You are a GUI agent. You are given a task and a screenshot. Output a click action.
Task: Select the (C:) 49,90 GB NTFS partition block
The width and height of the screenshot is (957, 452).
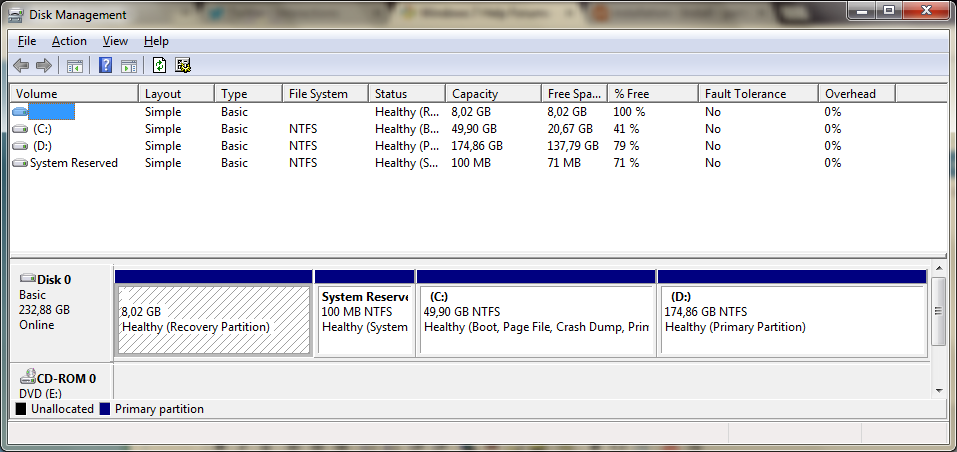[x=536, y=313]
